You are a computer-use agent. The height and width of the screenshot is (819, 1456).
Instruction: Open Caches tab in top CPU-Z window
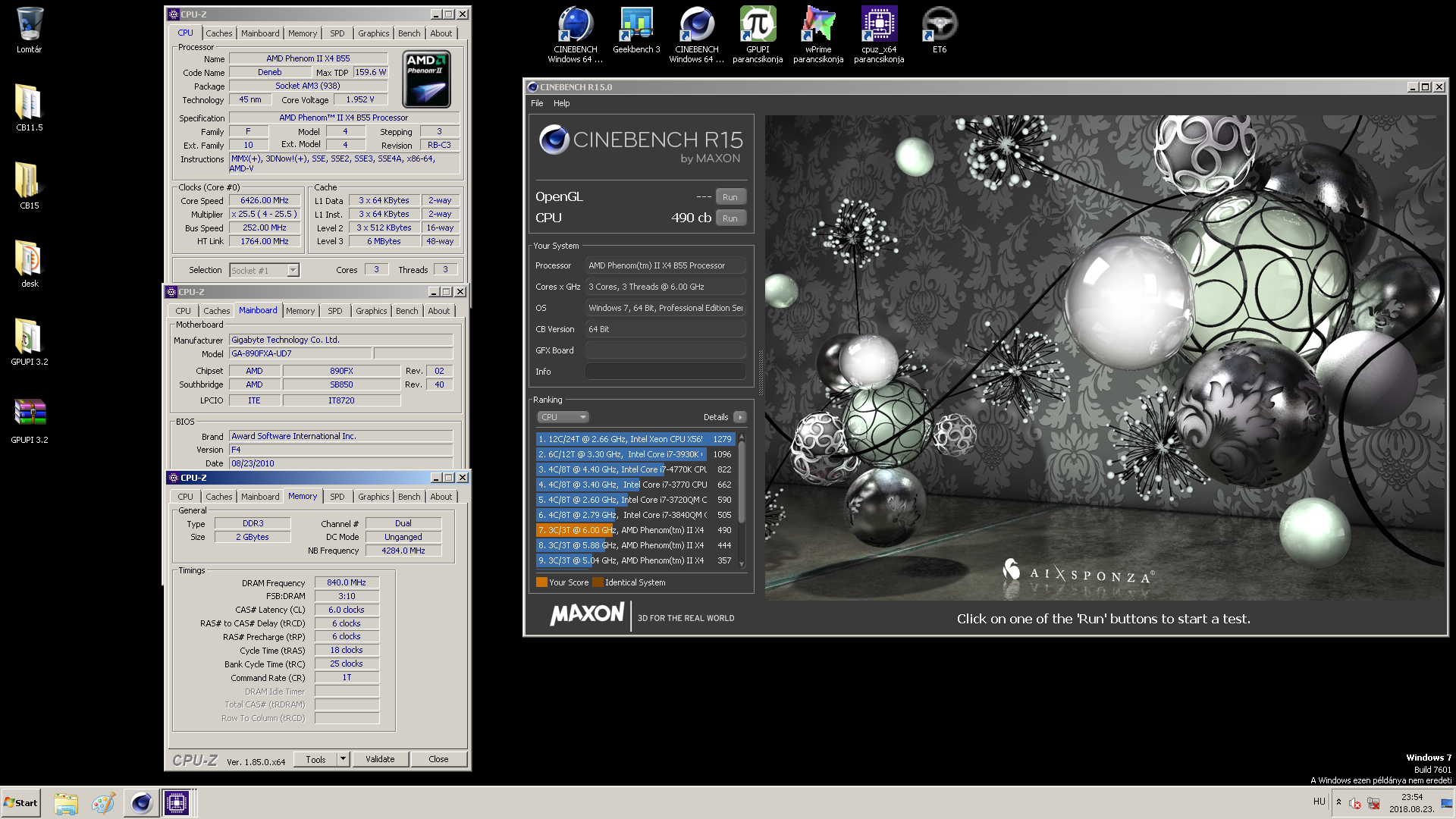tap(219, 33)
